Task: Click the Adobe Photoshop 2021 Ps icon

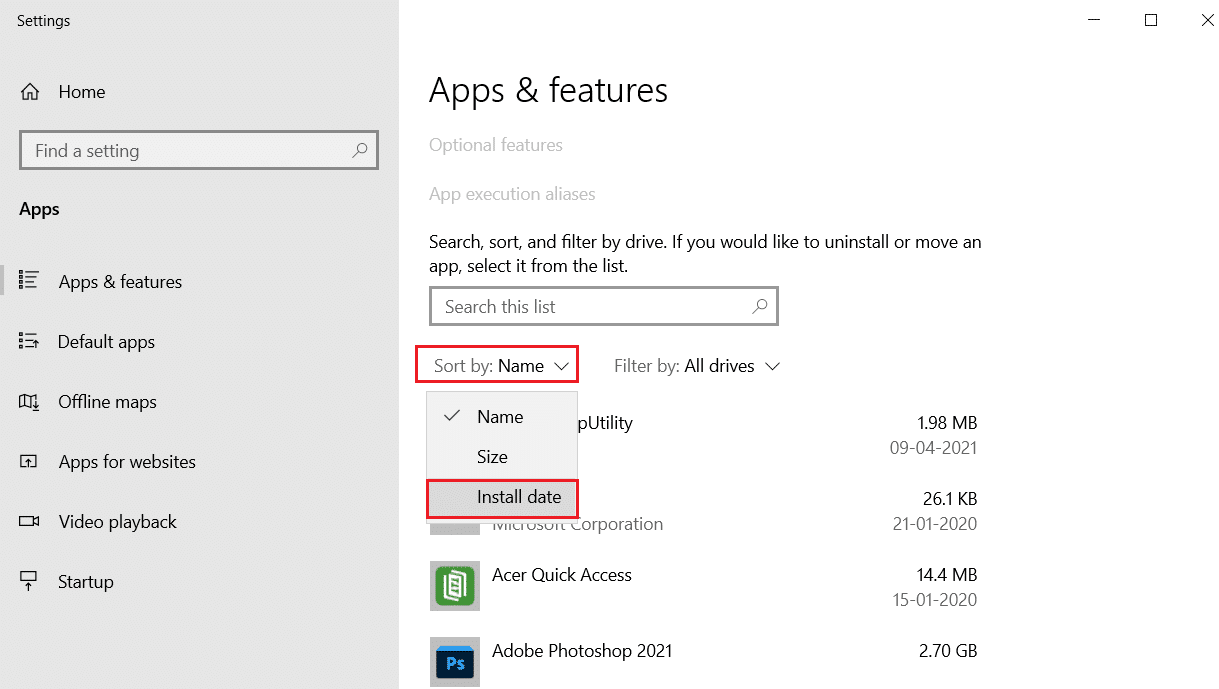Action: tap(455, 662)
